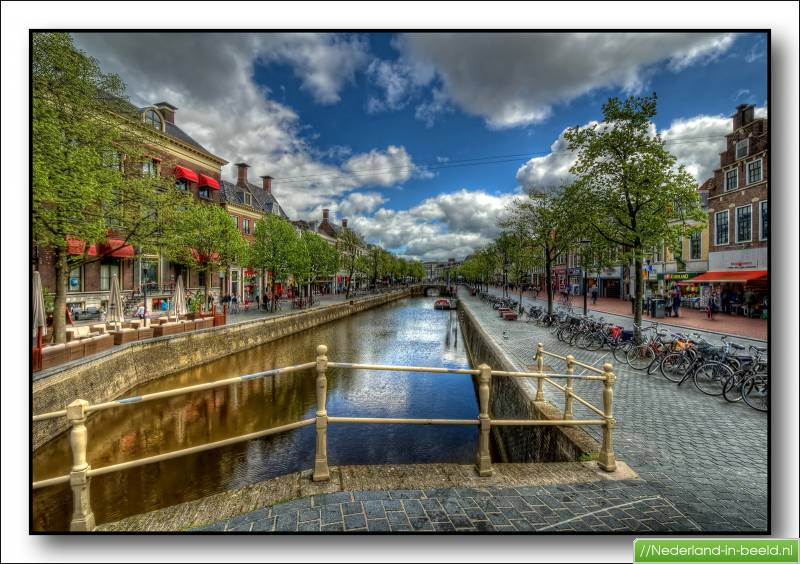Image resolution: width=800 pixels, height=564 pixels.
Task: Click the canal photo
Action: [400, 282]
